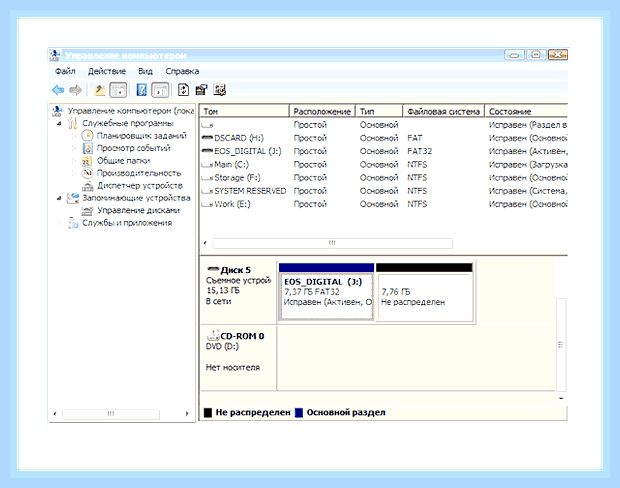Image resolution: width=620 pixels, height=488 pixels.
Task: Select Work (E:) volume row
Action: pyautogui.click(x=384, y=204)
